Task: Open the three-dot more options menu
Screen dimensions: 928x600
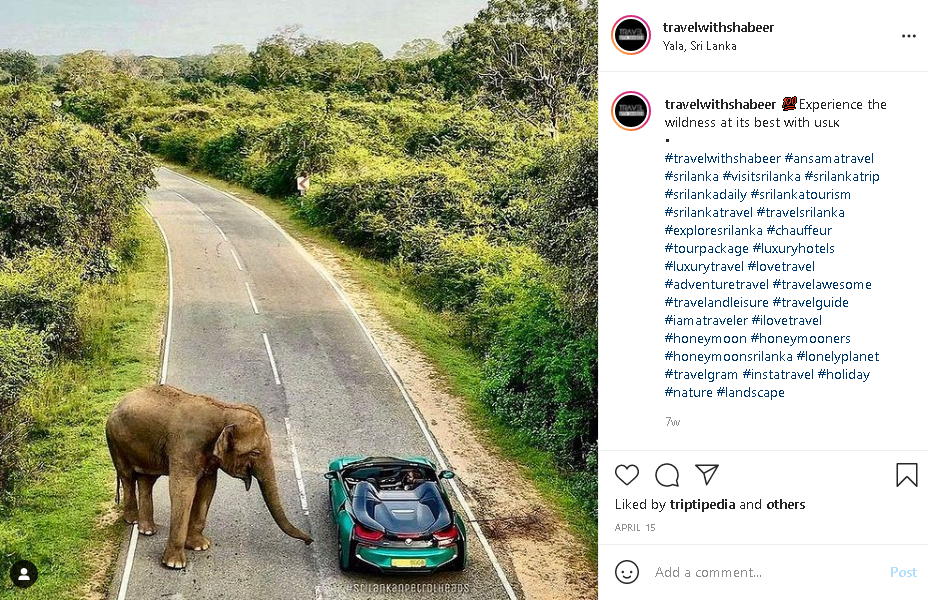Action: (908, 36)
